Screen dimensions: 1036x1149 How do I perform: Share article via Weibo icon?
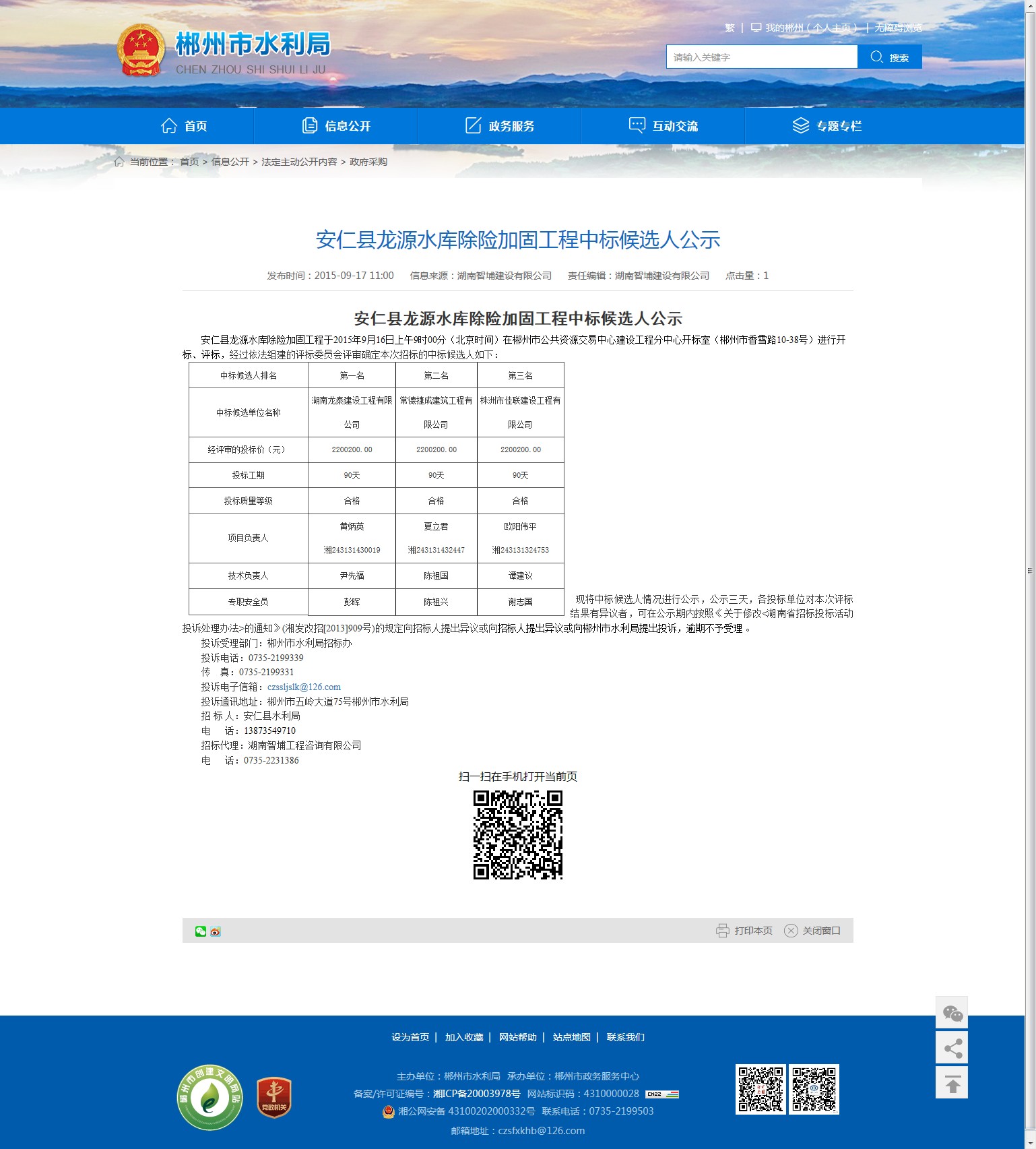click(216, 931)
